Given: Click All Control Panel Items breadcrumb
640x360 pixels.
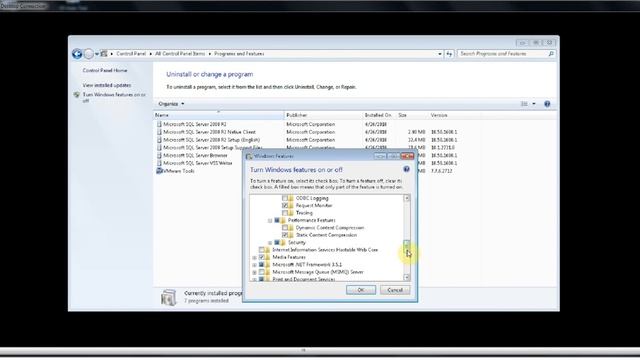Looking at the screenshot, I should pos(180,54).
